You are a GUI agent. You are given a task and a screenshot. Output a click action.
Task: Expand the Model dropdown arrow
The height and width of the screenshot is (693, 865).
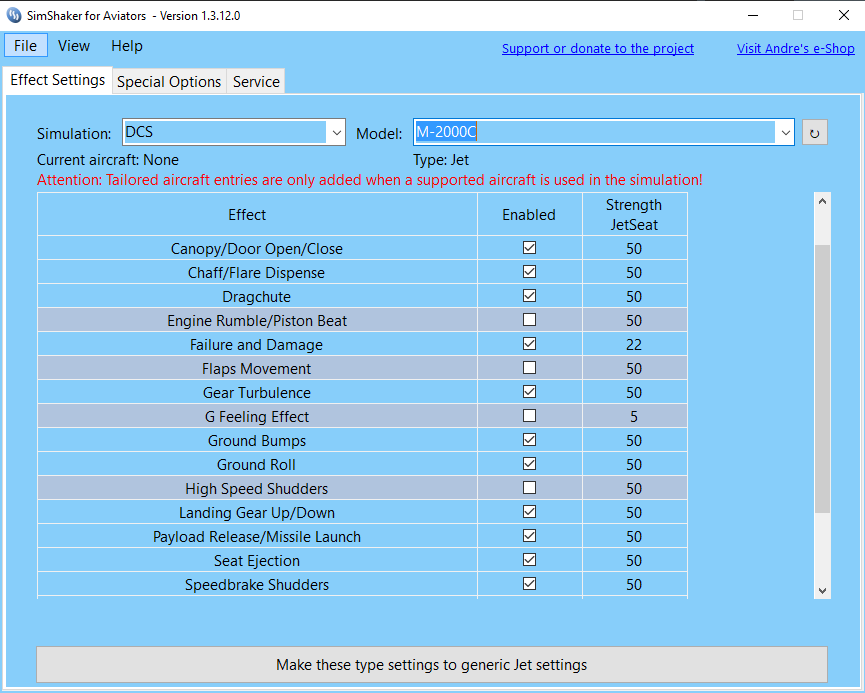[785, 132]
